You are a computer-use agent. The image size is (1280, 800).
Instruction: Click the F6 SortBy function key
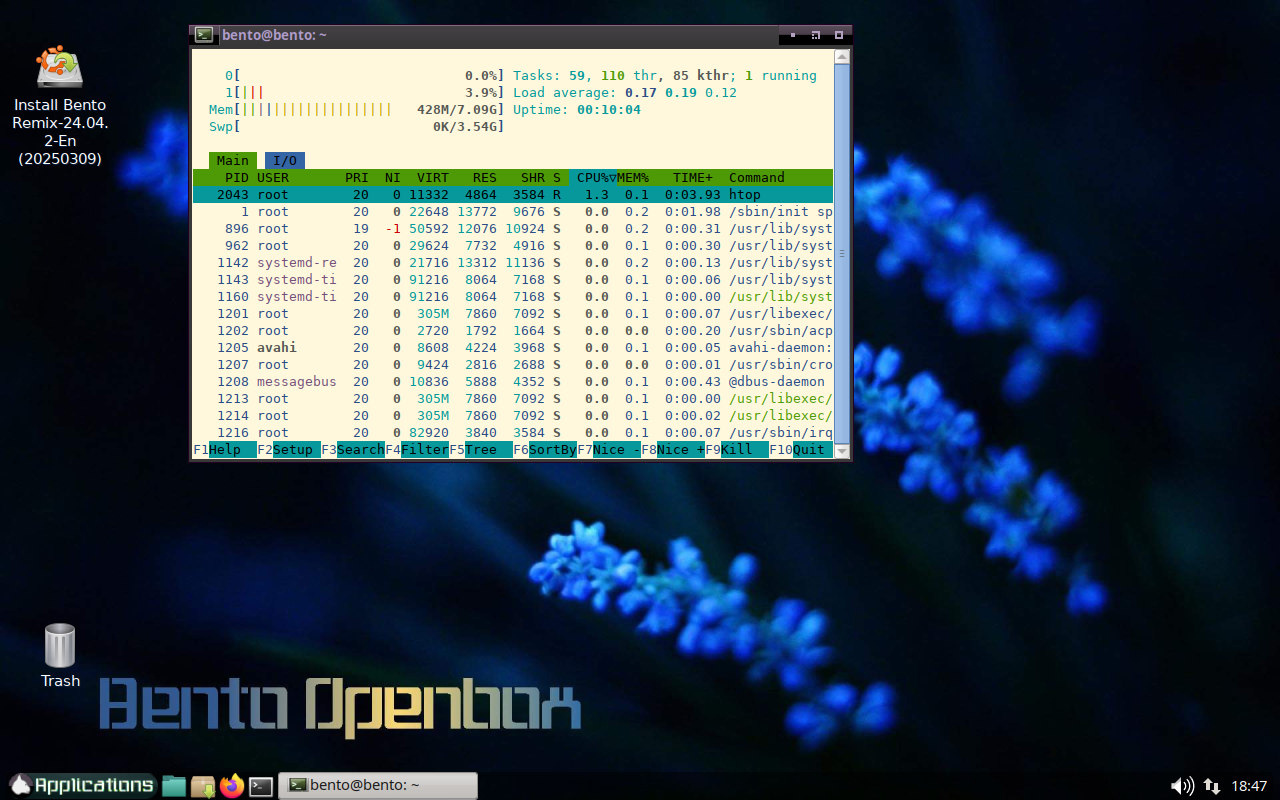[x=545, y=450]
